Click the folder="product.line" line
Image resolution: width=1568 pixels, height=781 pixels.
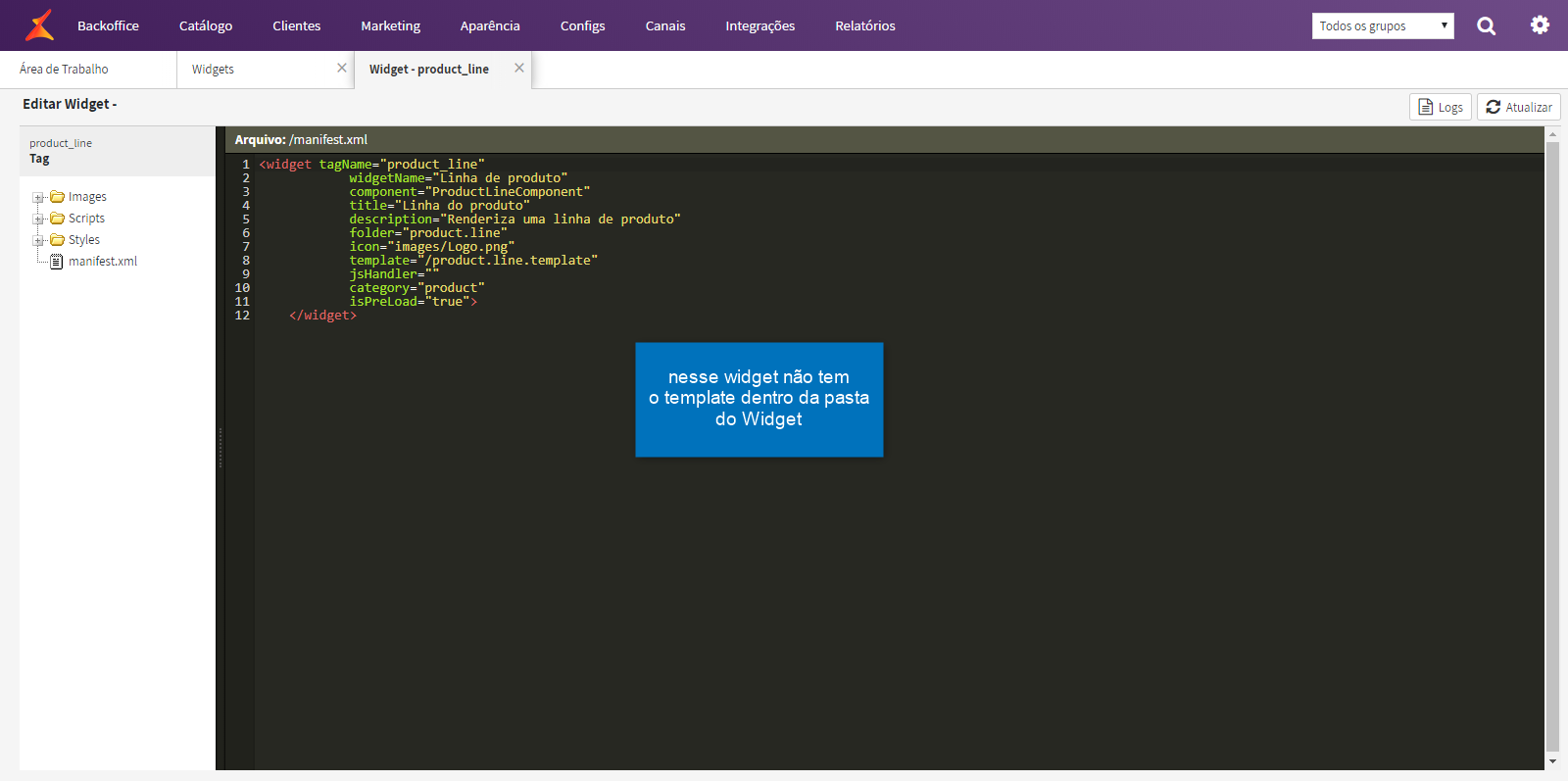[x=428, y=233]
